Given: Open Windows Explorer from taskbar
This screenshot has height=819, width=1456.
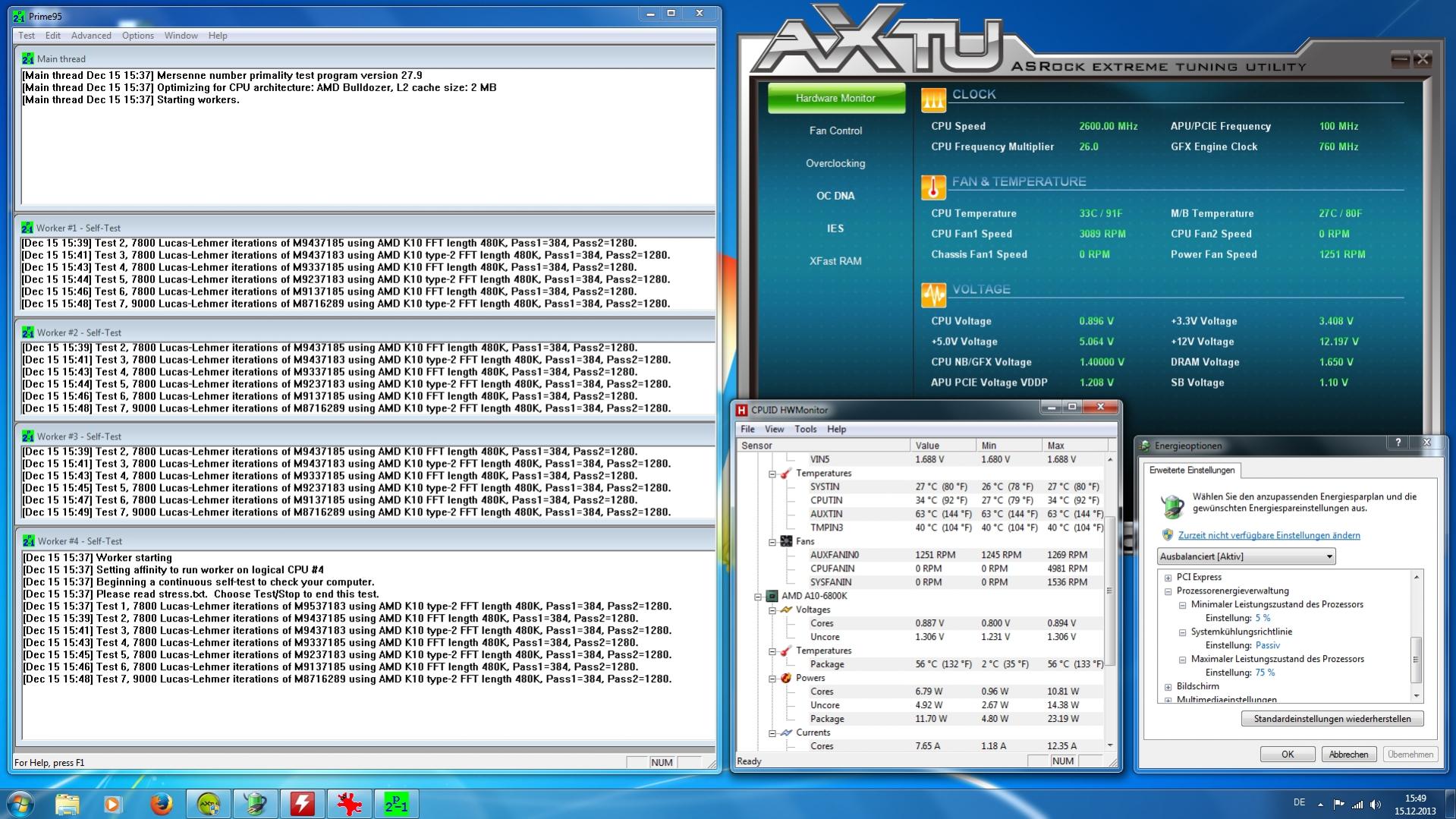Looking at the screenshot, I should click(x=67, y=804).
